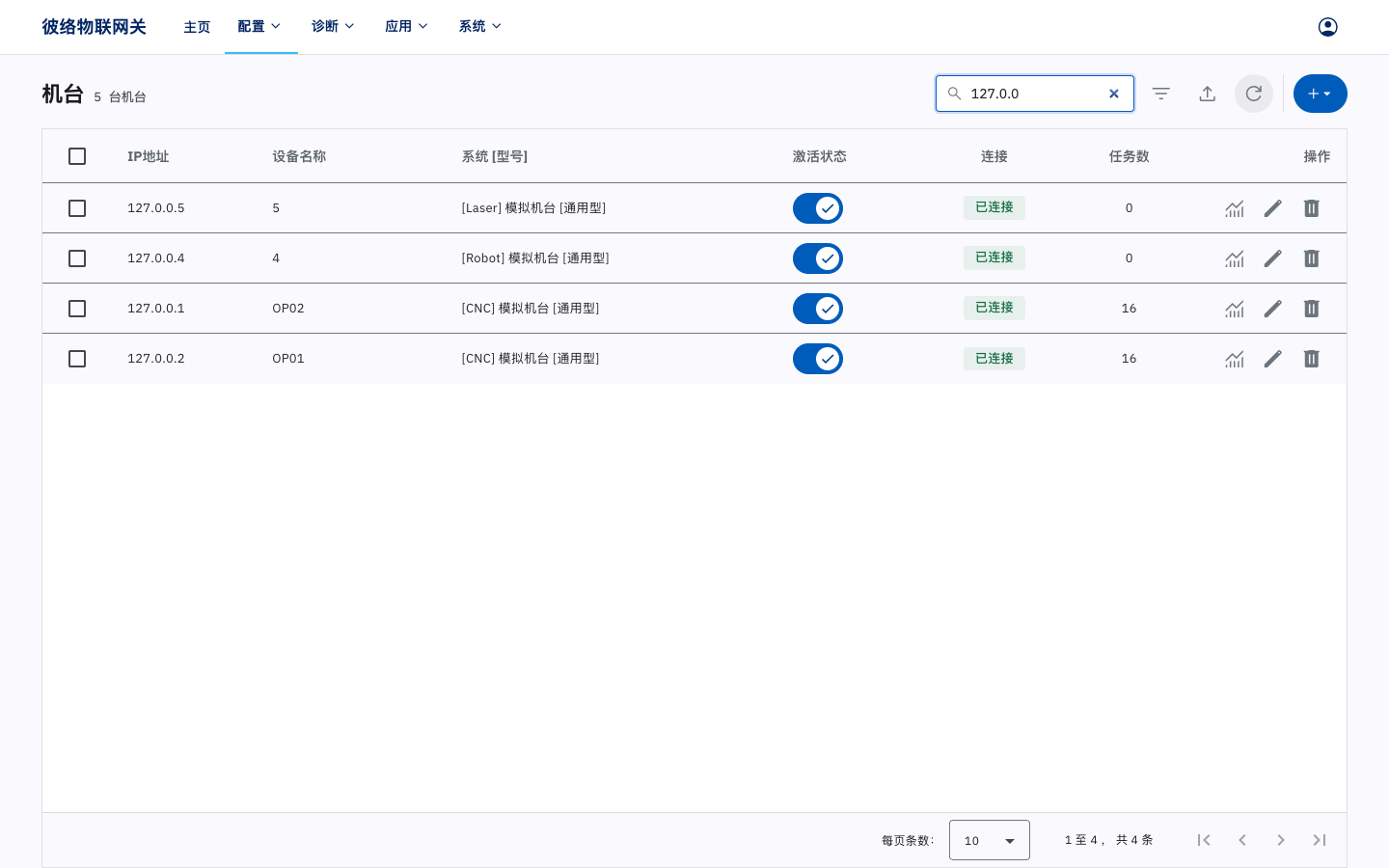
Task: Check the row for 127.0.0.2
Action: [77, 359]
